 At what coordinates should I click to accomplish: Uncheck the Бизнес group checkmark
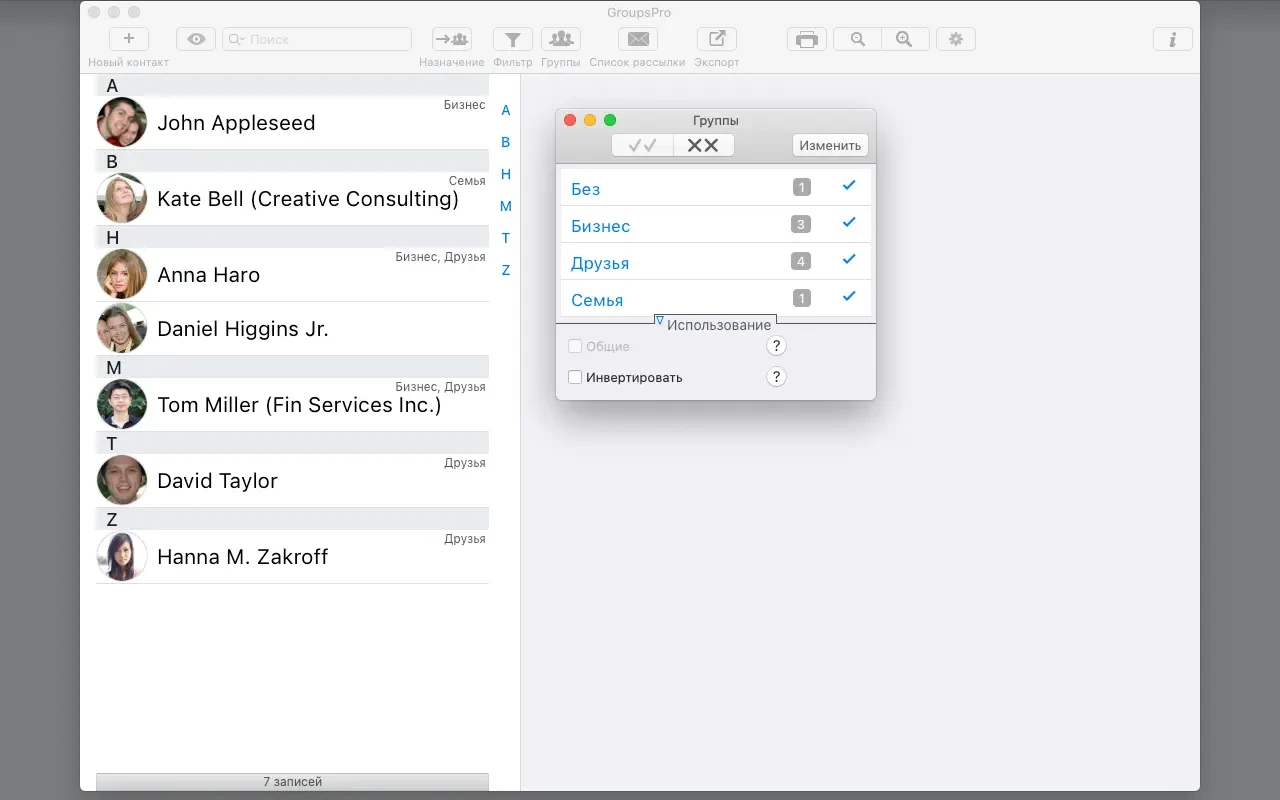click(849, 222)
